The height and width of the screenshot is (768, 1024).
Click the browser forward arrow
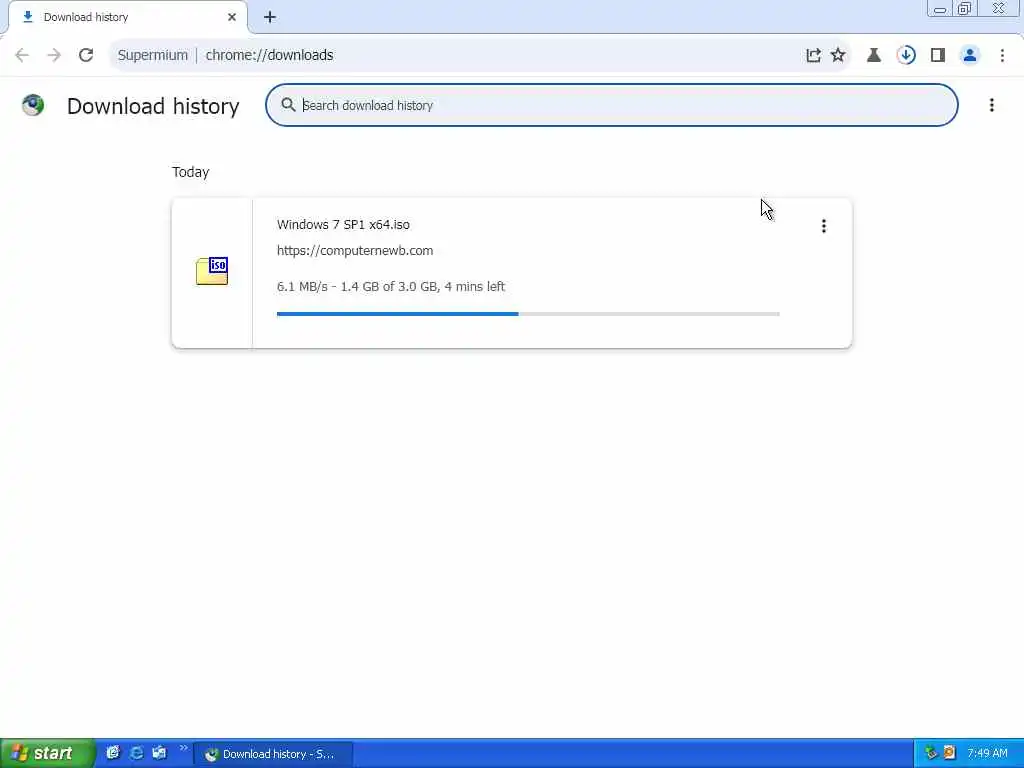click(54, 55)
